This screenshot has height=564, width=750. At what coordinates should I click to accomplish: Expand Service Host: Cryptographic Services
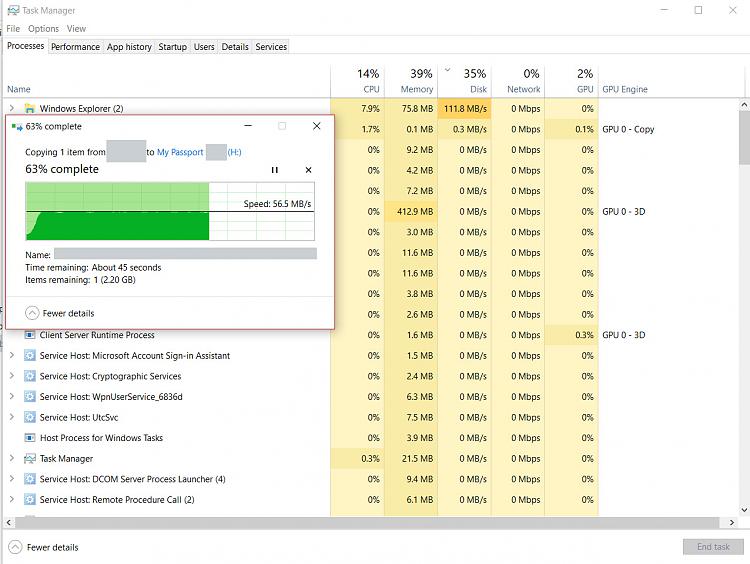(12, 376)
